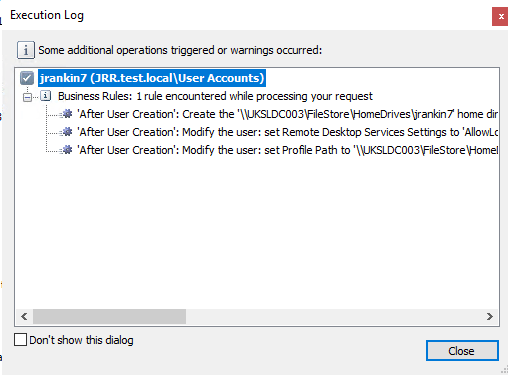Collapse the Business Rules tree node

coord(27,97)
